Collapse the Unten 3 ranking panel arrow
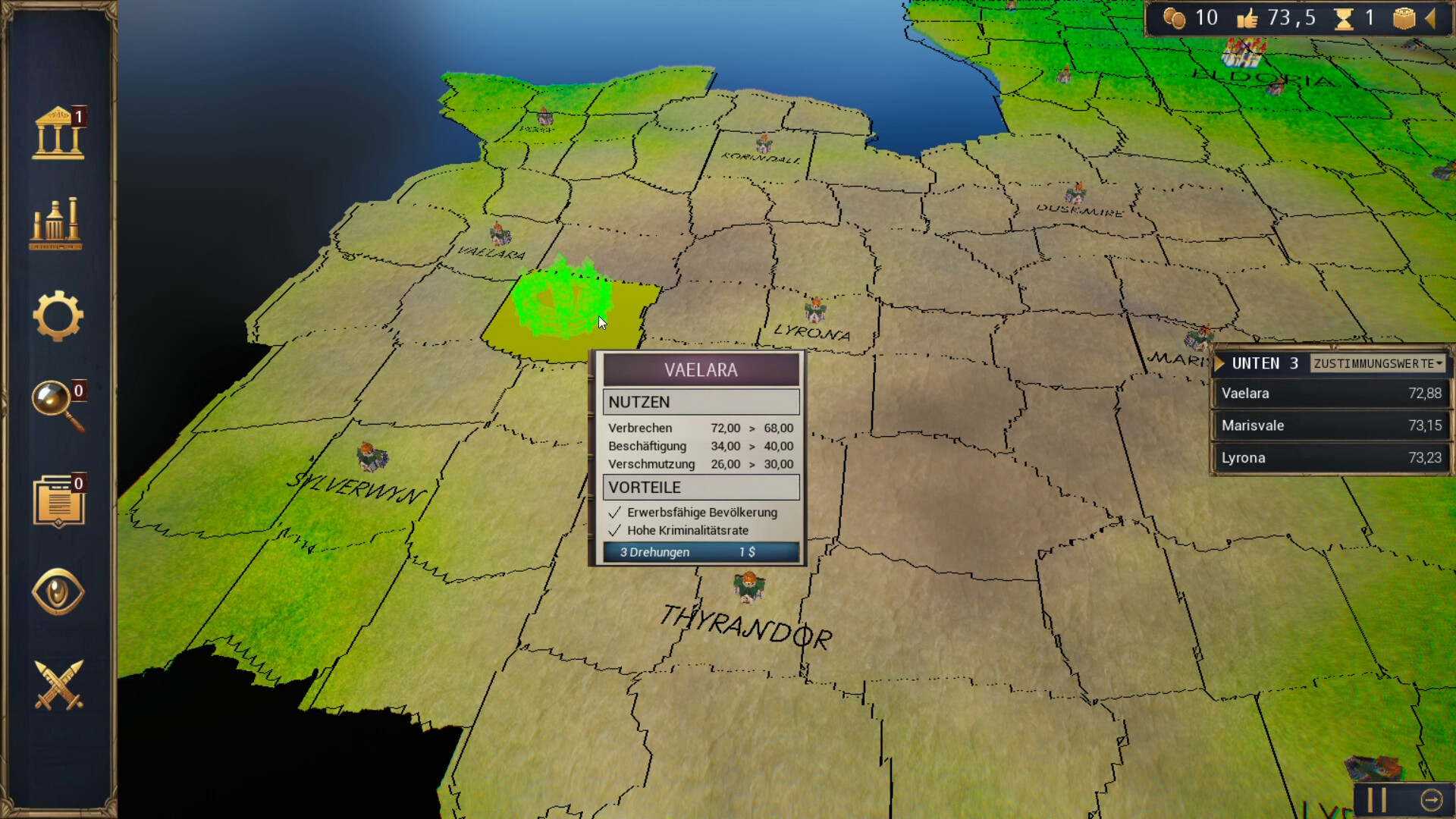Screen dimensions: 1456x819 (1219, 364)
